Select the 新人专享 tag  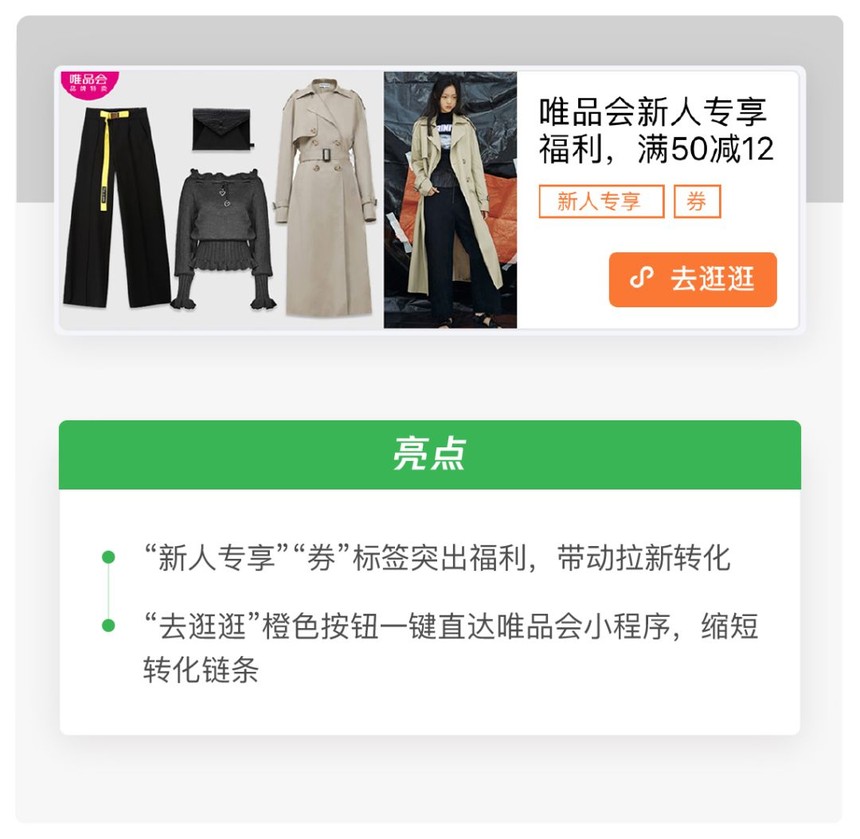coord(602,202)
